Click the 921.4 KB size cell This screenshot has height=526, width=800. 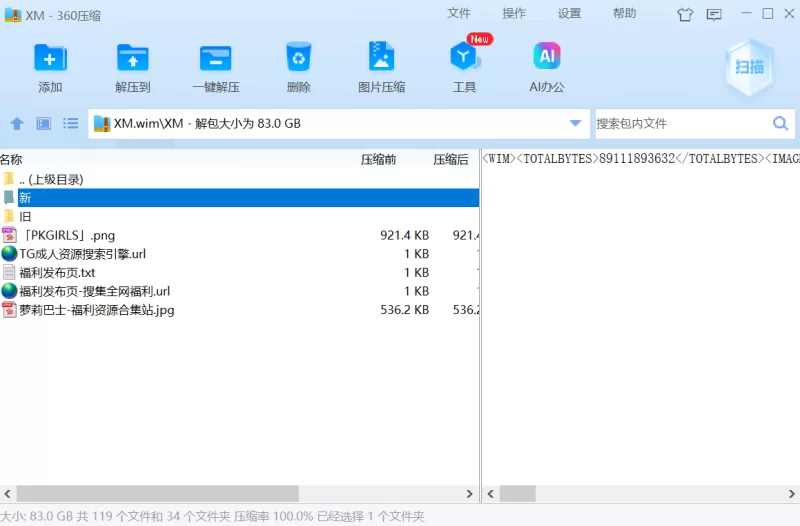coord(404,235)
